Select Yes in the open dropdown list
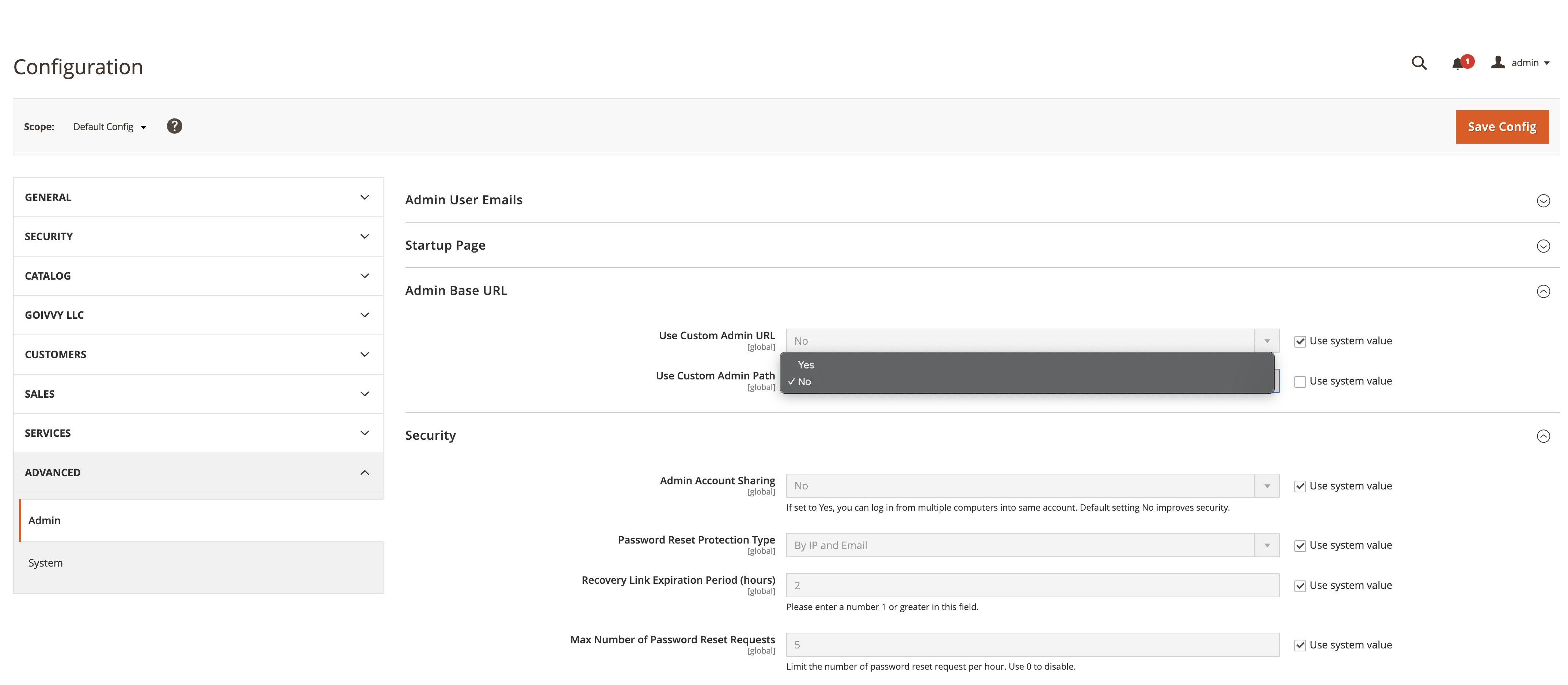The image size is (1568, 685). pyautogui.click(x=806, y=365)
